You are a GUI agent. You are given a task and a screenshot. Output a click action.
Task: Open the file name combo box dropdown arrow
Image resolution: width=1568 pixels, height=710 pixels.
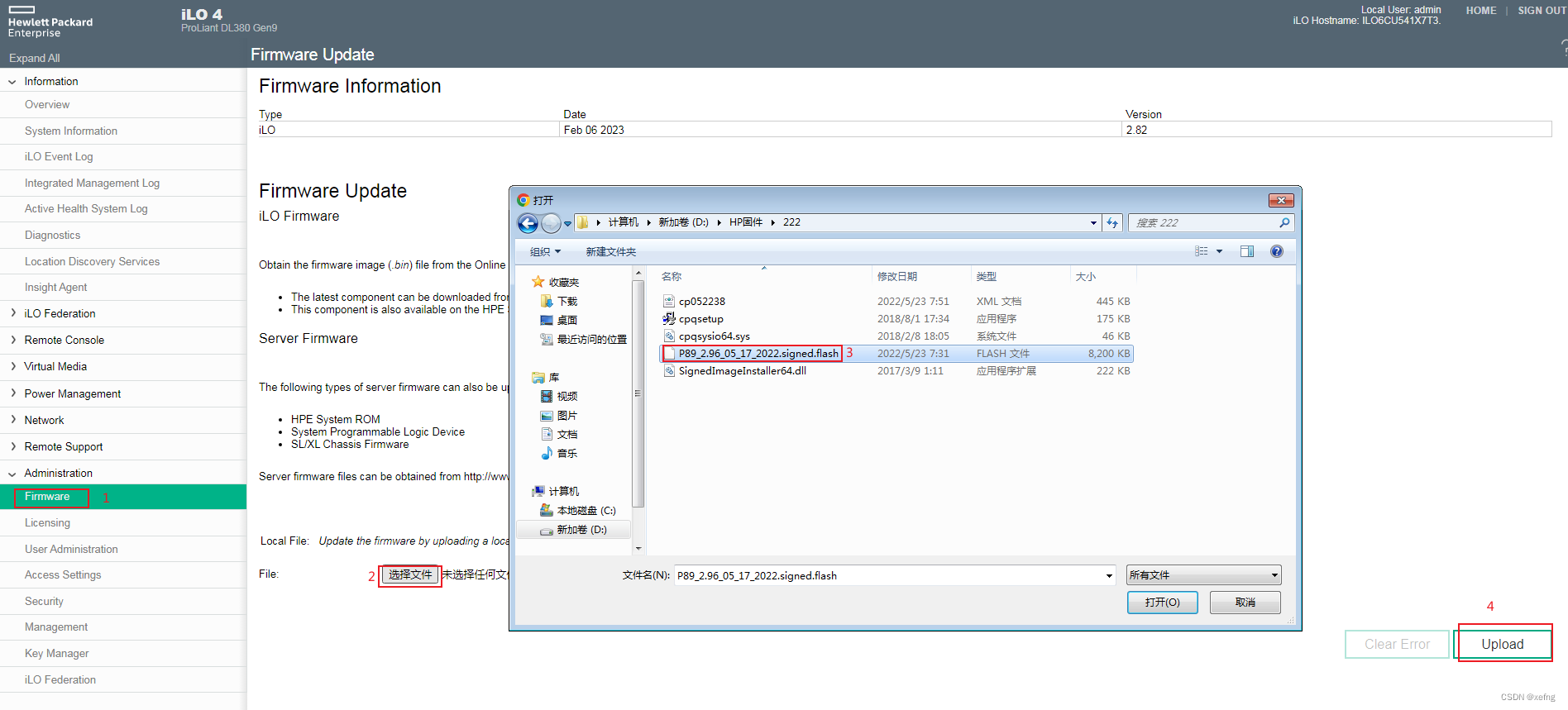(x=1109, y=575)
